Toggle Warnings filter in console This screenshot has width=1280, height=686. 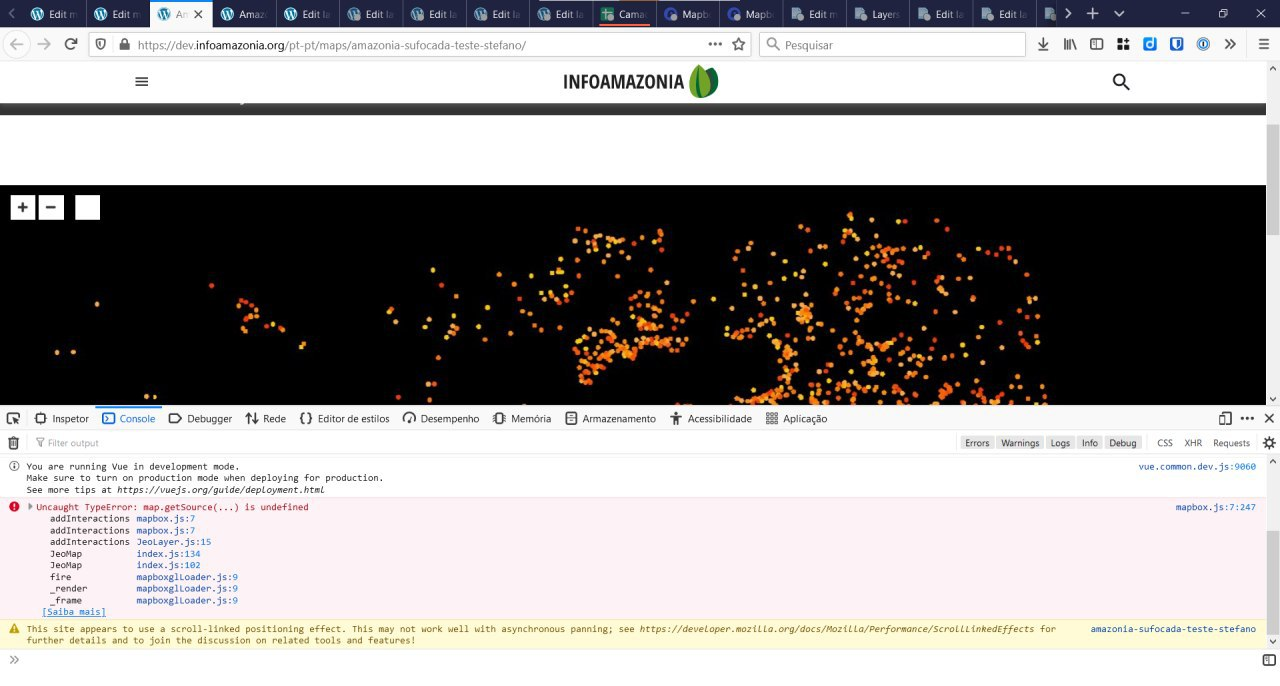click(1020, 442)
